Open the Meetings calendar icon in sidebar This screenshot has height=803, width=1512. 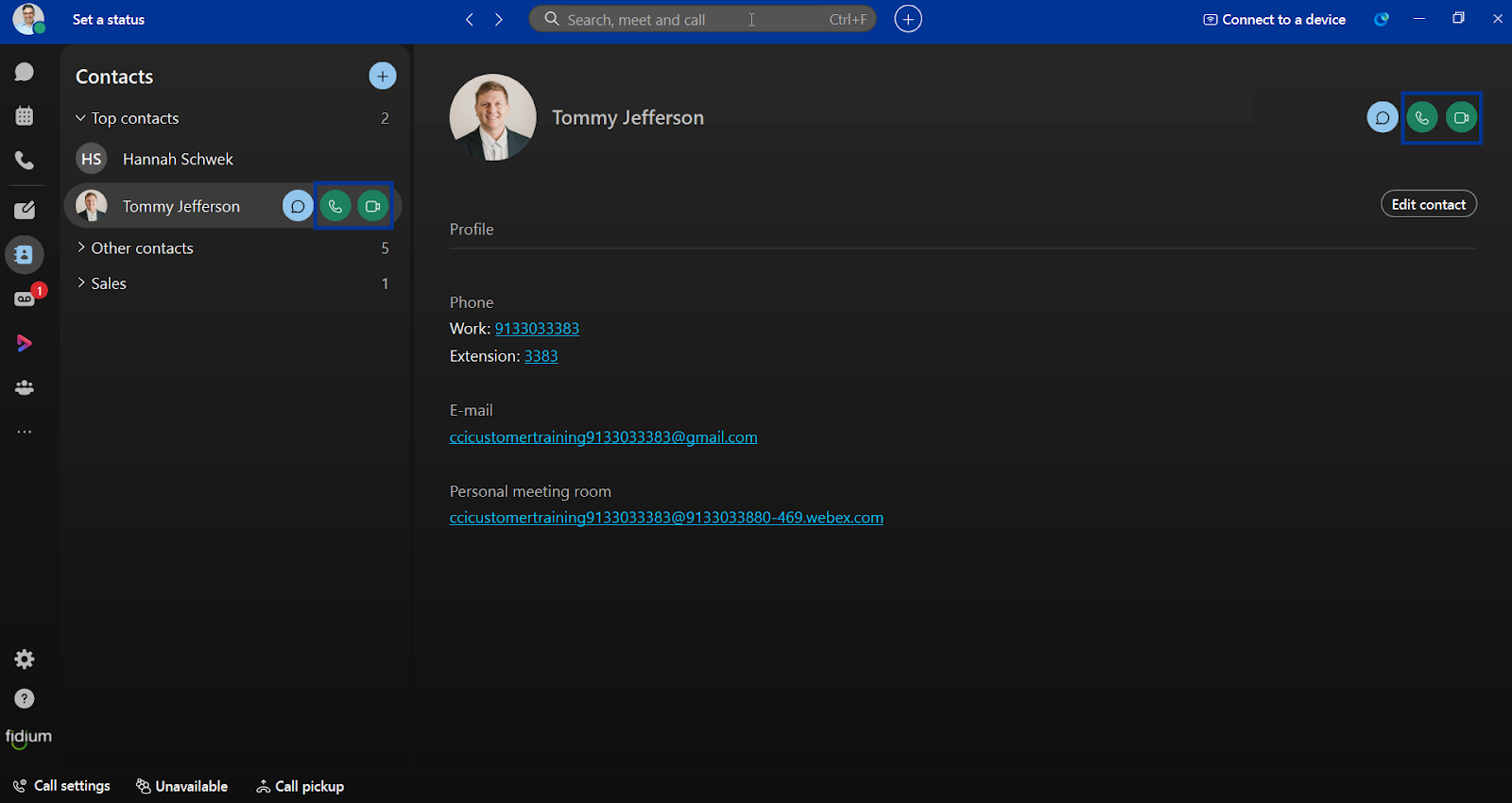tap(25, 116)
